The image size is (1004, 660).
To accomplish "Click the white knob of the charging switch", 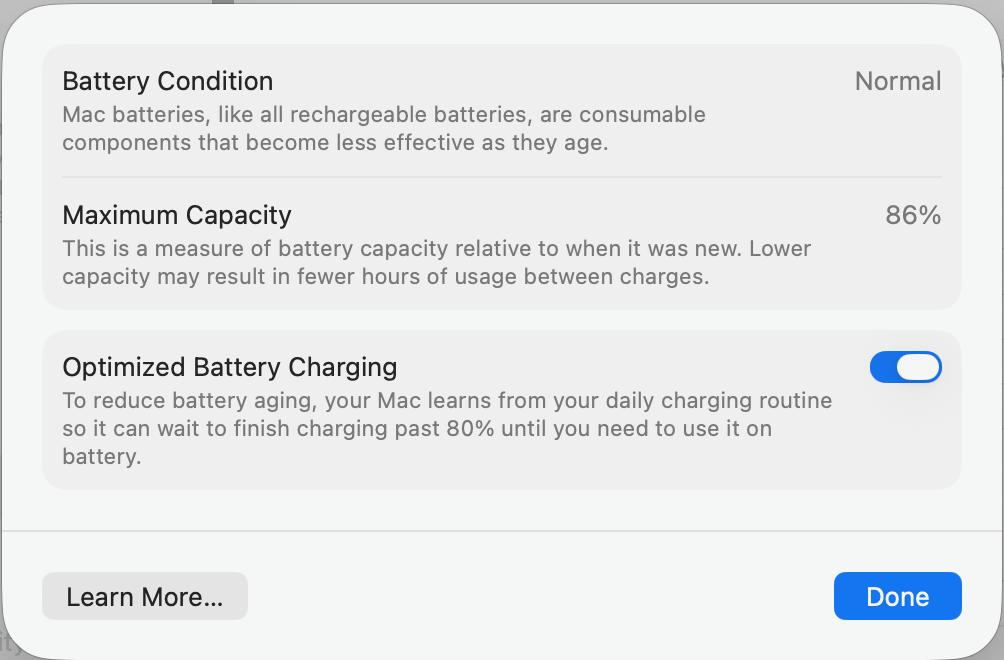I will [x=918, y=368].
